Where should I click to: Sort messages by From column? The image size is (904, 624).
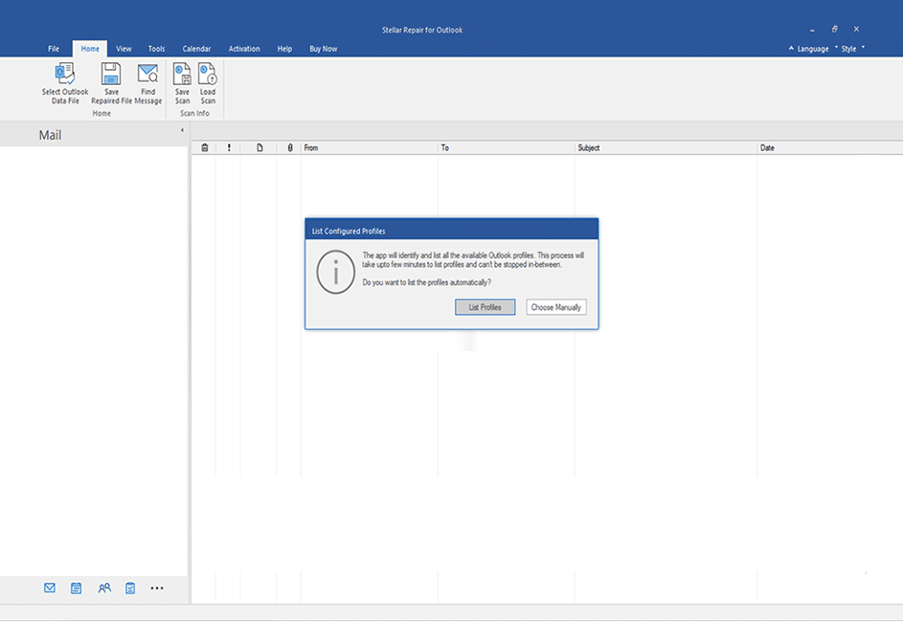(369, 148)
